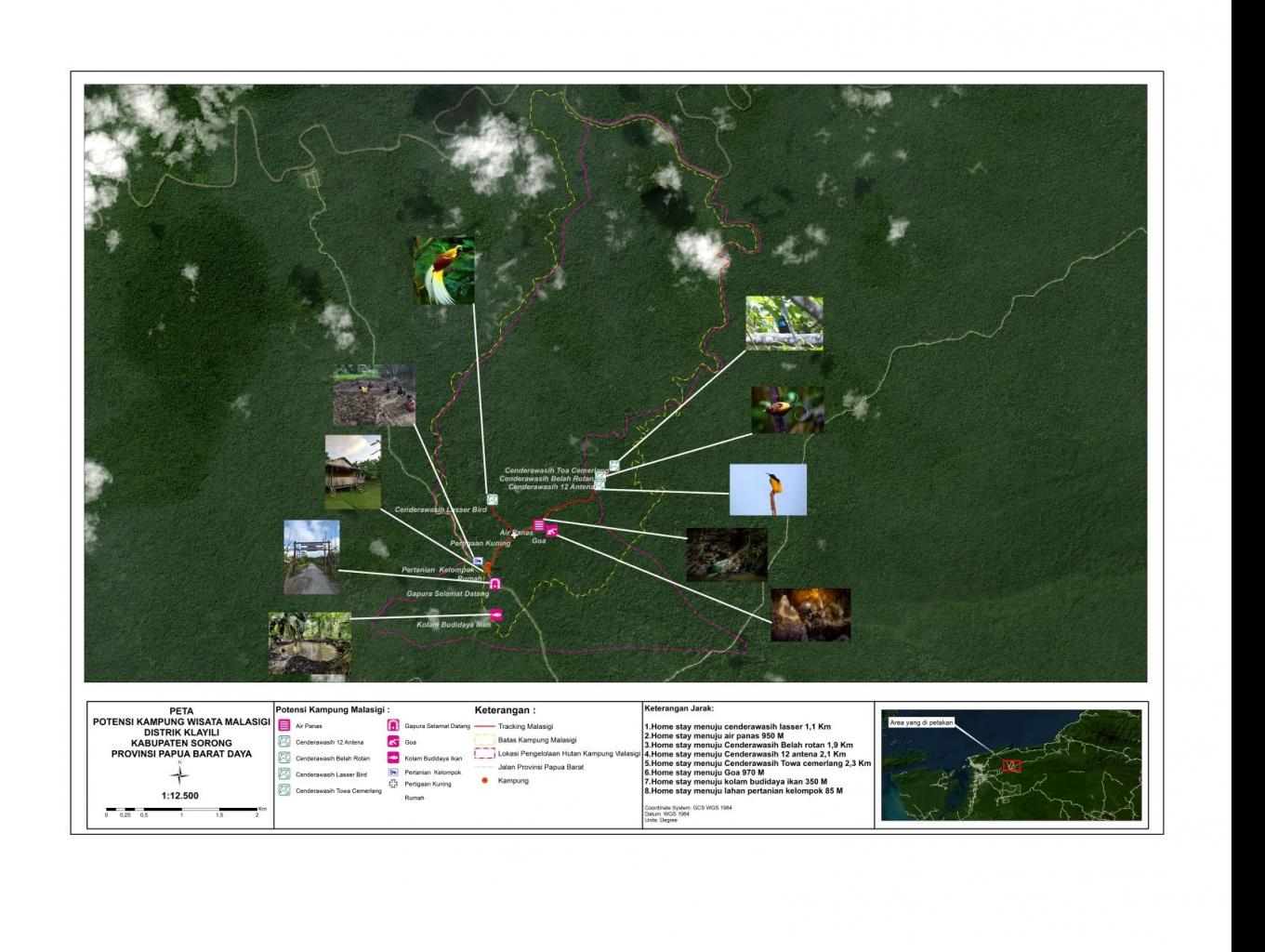Click the '1:12.500' scale text
Image resolution: width=1265 pixels, height=952 pixels.
click(x=179, y=796)
